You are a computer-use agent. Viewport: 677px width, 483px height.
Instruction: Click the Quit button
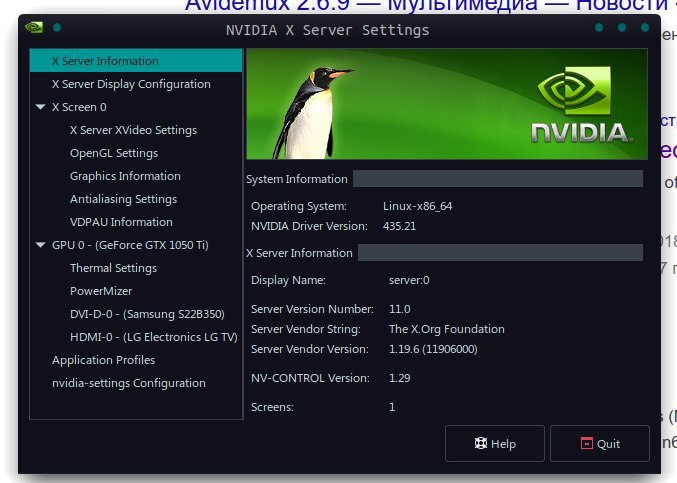[600, 443]
